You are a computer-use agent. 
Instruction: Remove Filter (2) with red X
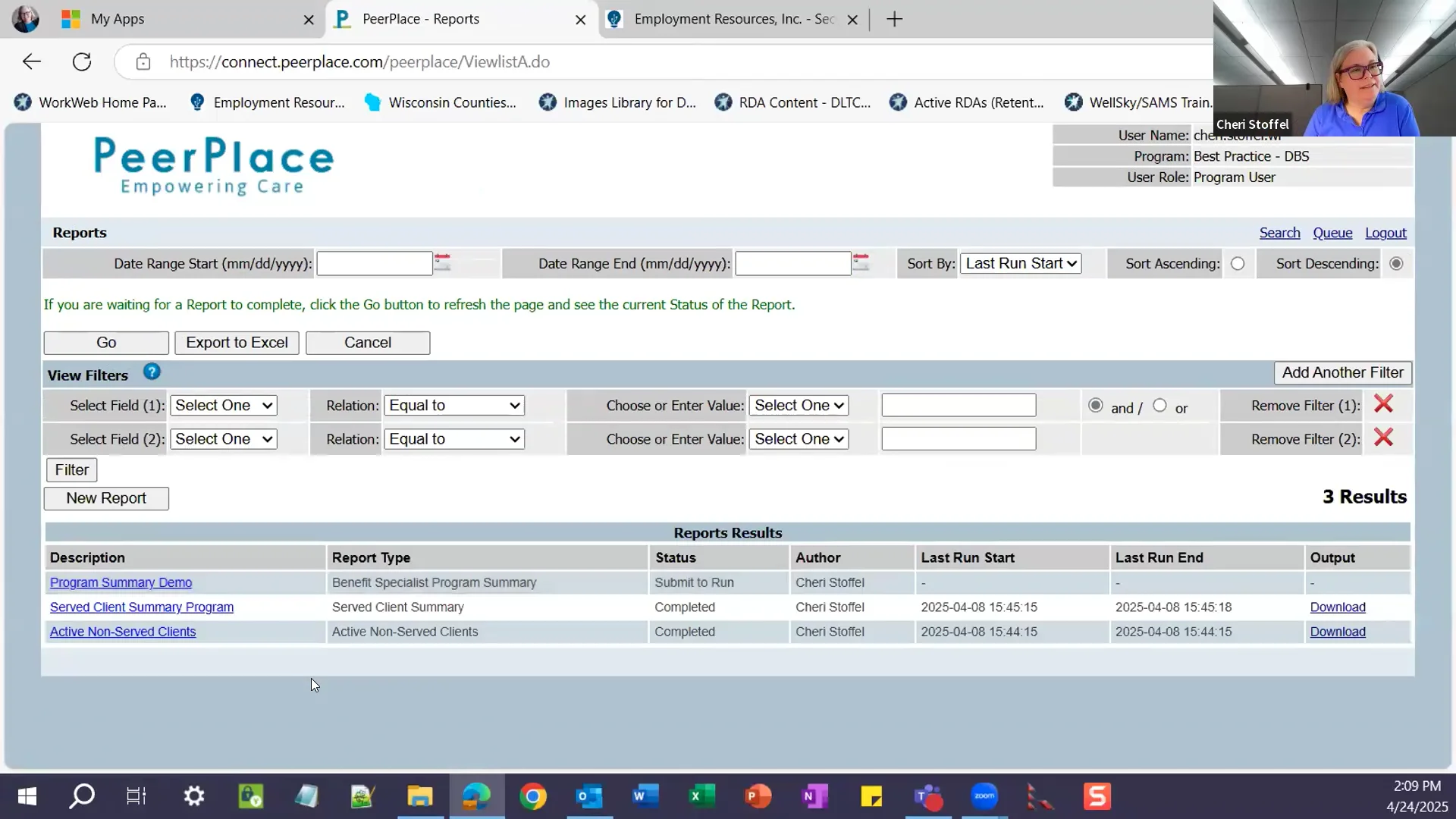1383,438
